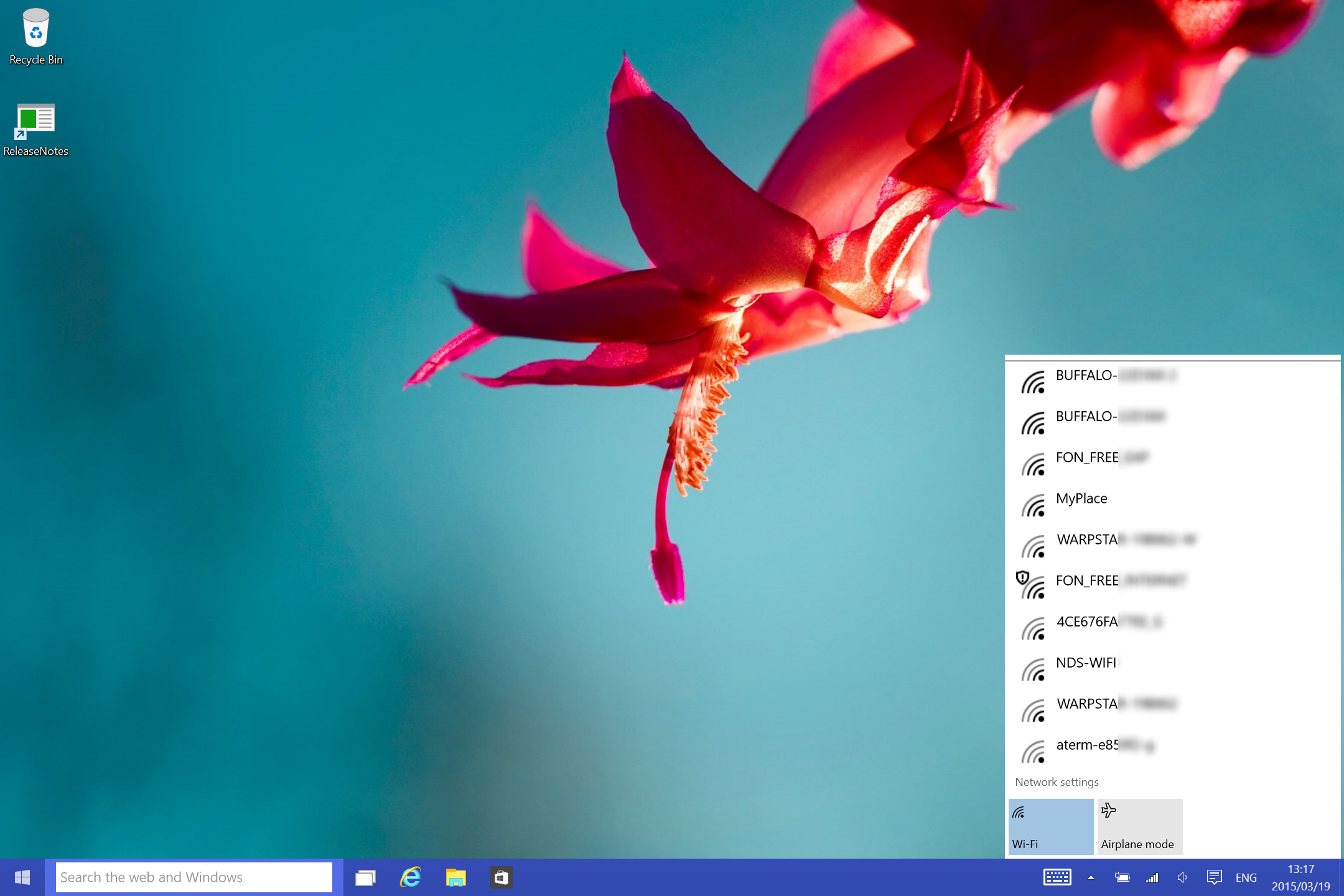1344x896 pixels.
Task: Click the Windows Start button
Action: coord(22,877)
